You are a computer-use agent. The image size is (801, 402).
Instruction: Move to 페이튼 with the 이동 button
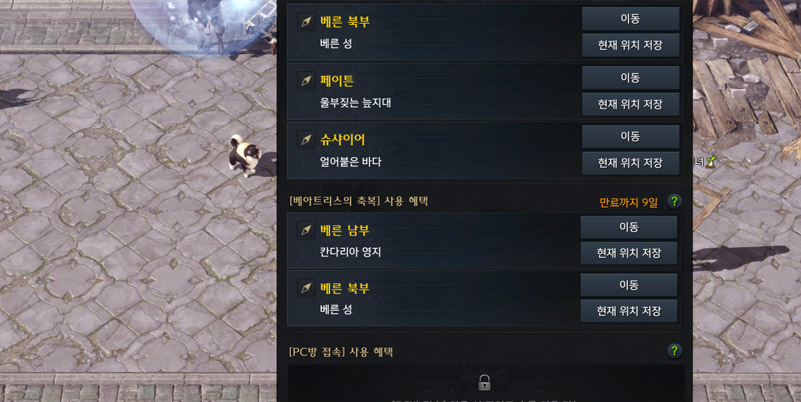click(630, 78)
